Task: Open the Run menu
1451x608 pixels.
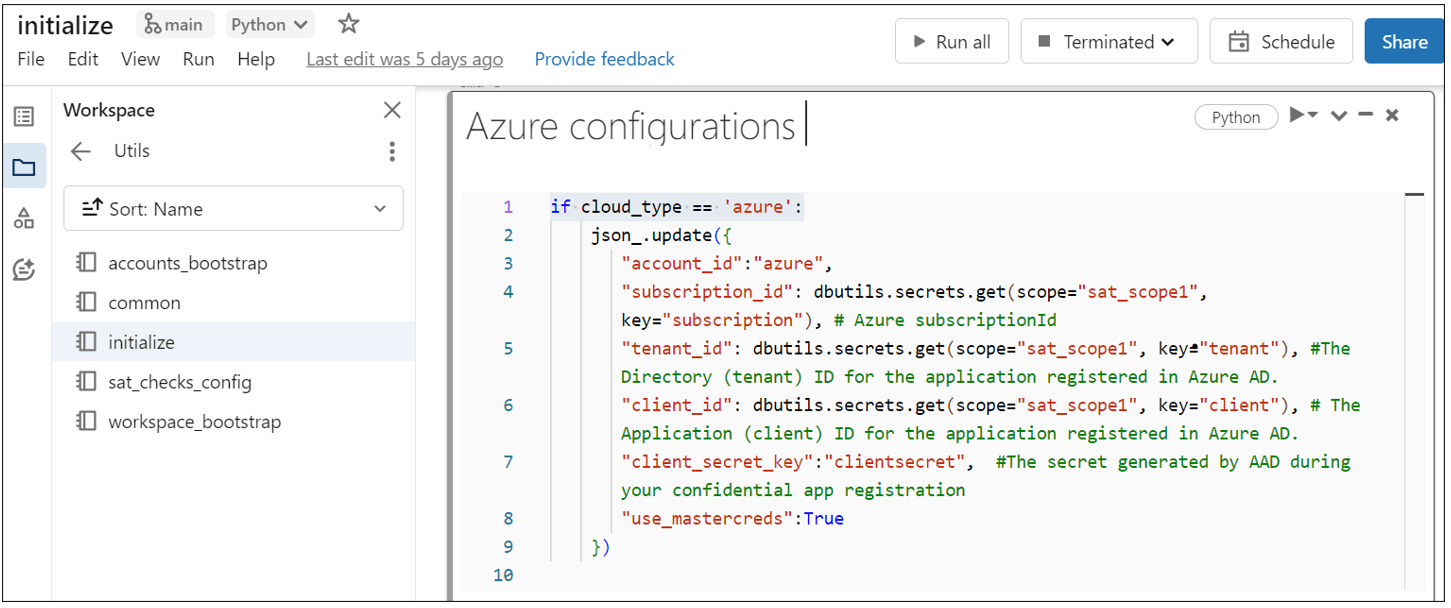Action: point(198,59)
